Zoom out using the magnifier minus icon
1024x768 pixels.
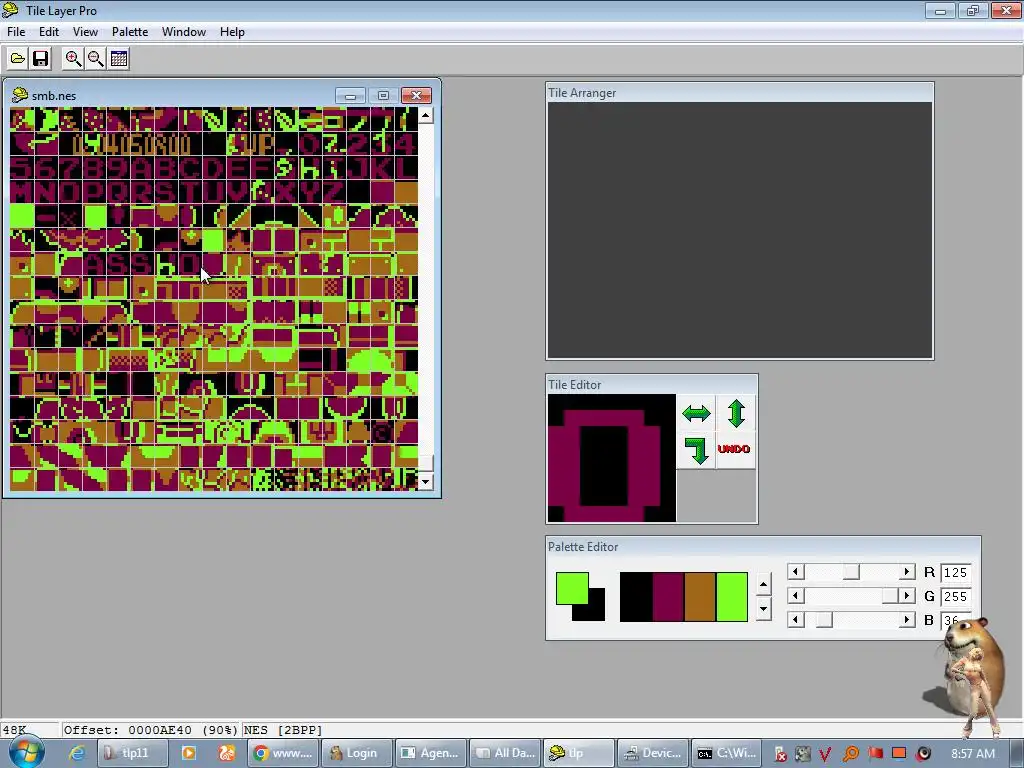coord(96,59)
